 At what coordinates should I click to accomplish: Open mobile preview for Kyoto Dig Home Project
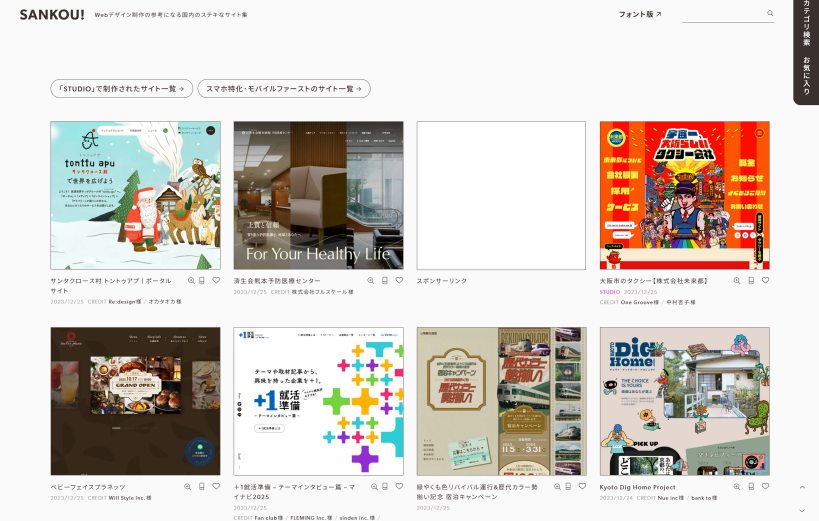751,487
